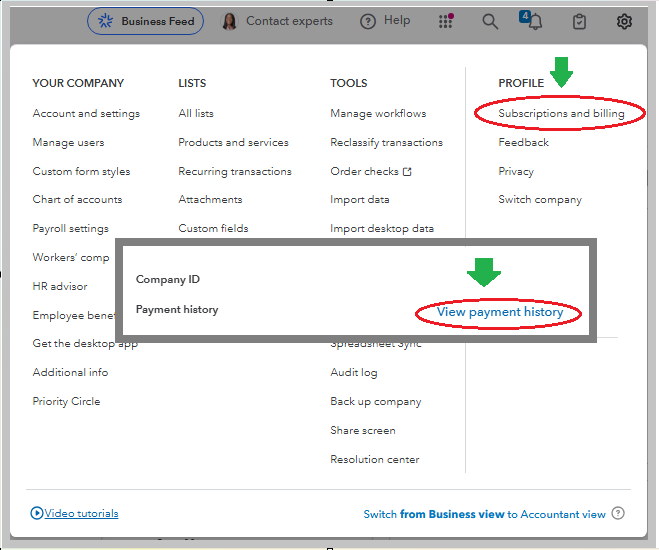Click the view switch help question icon
This screenshot has height=550, width=659.
point(618,513)
